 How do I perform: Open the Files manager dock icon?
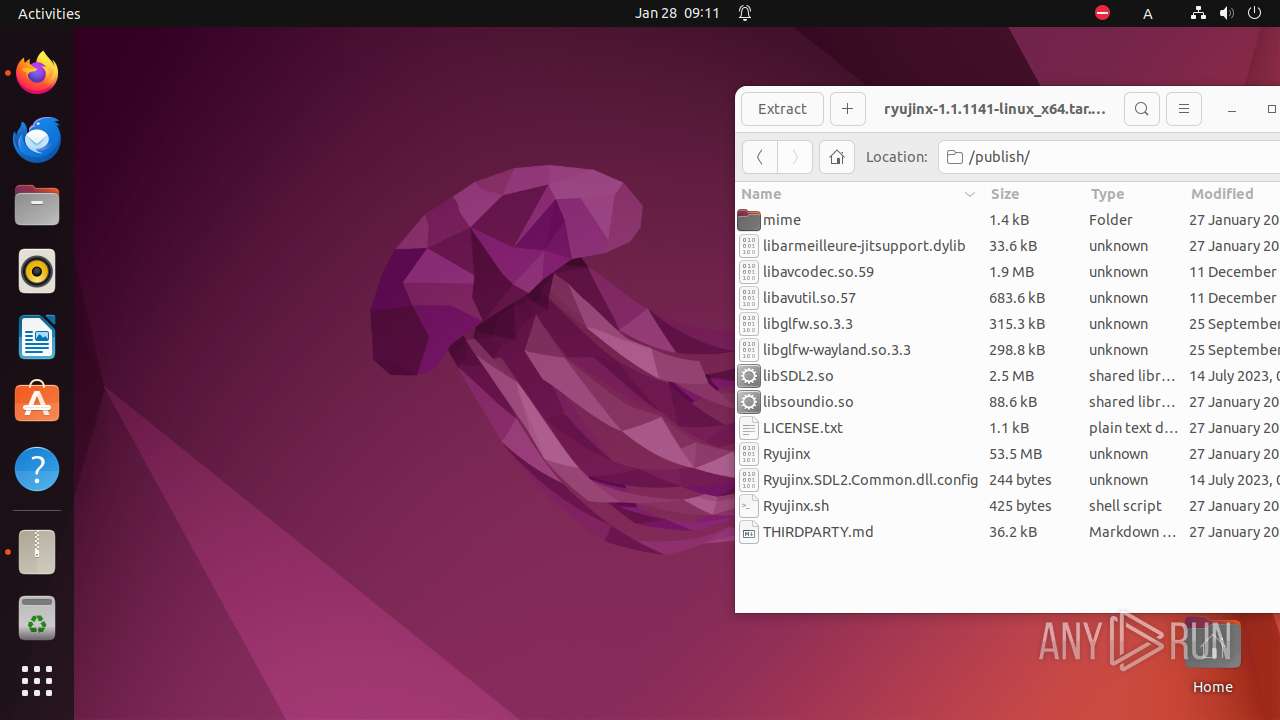[x=37, y=205]
